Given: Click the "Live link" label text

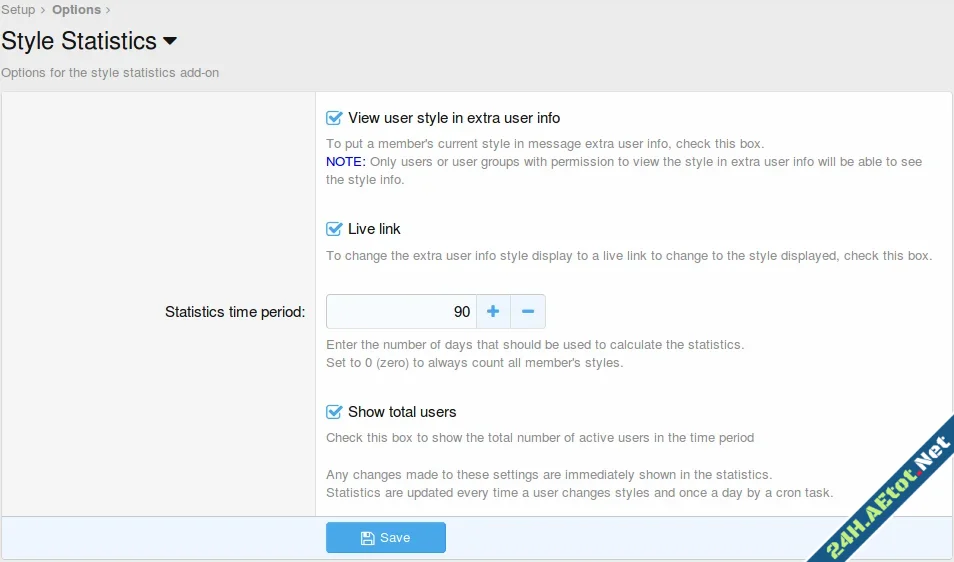Looking at the screenshot, I should coord(374,229).
